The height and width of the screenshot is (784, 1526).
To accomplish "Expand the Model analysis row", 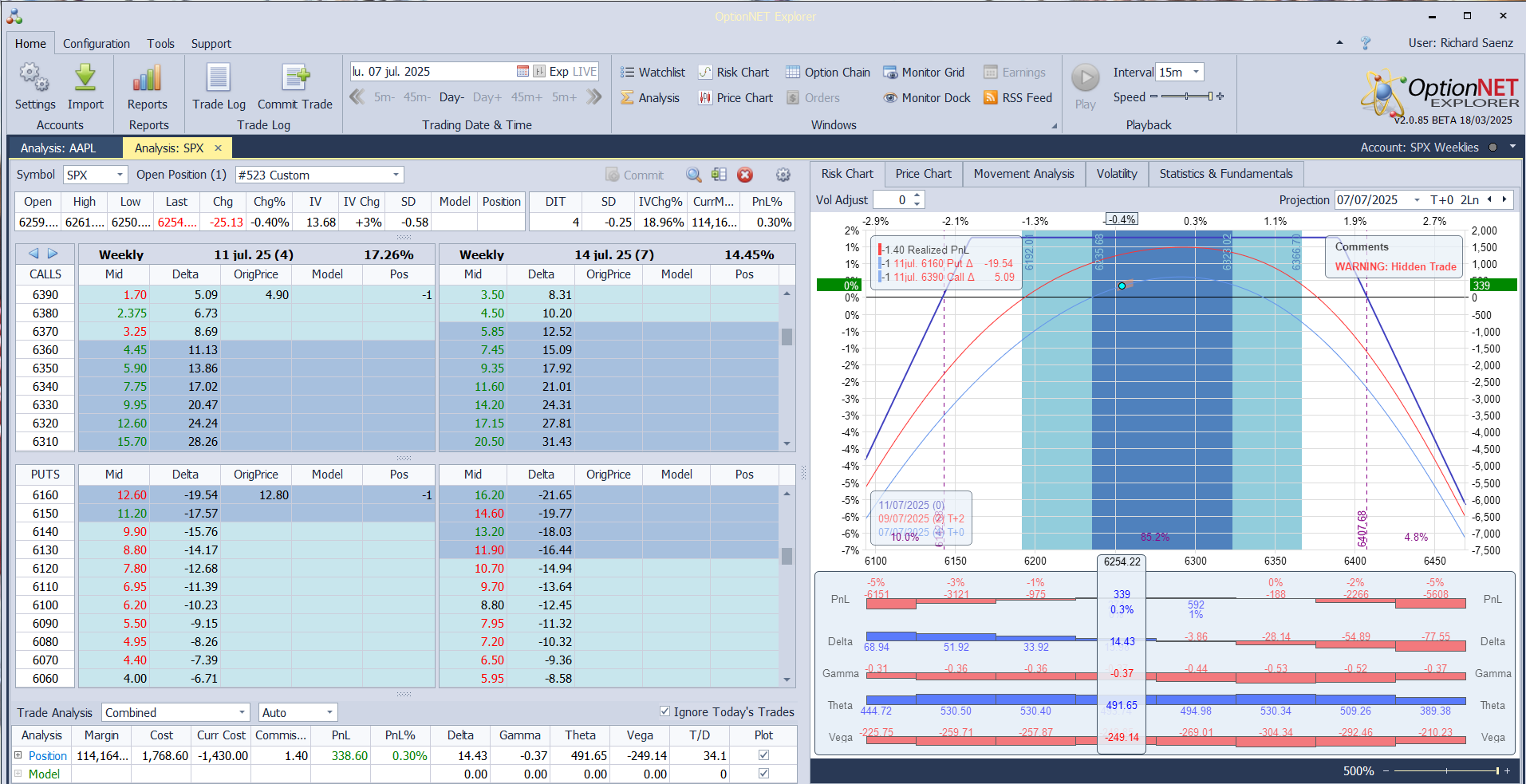I will [x=18, y=774].
